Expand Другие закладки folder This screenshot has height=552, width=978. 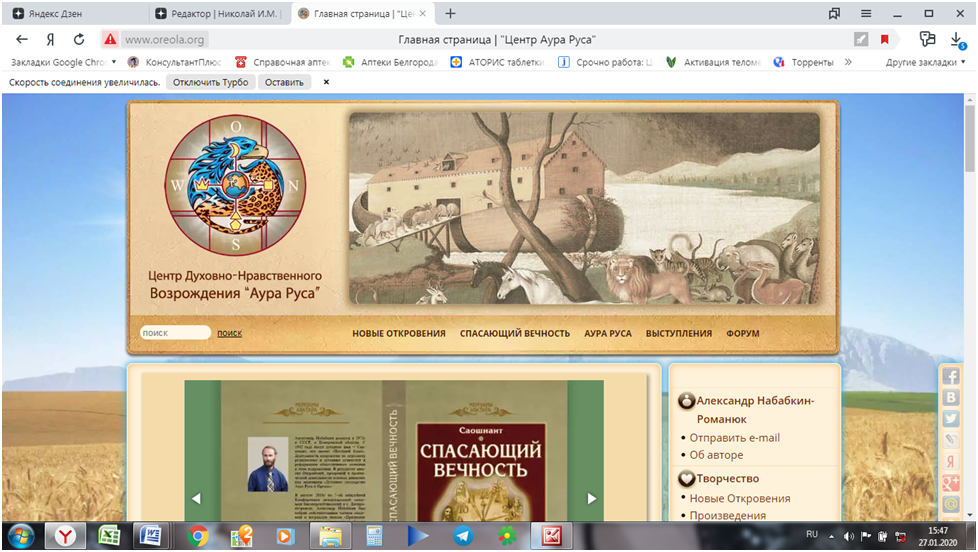click(926, 62)
